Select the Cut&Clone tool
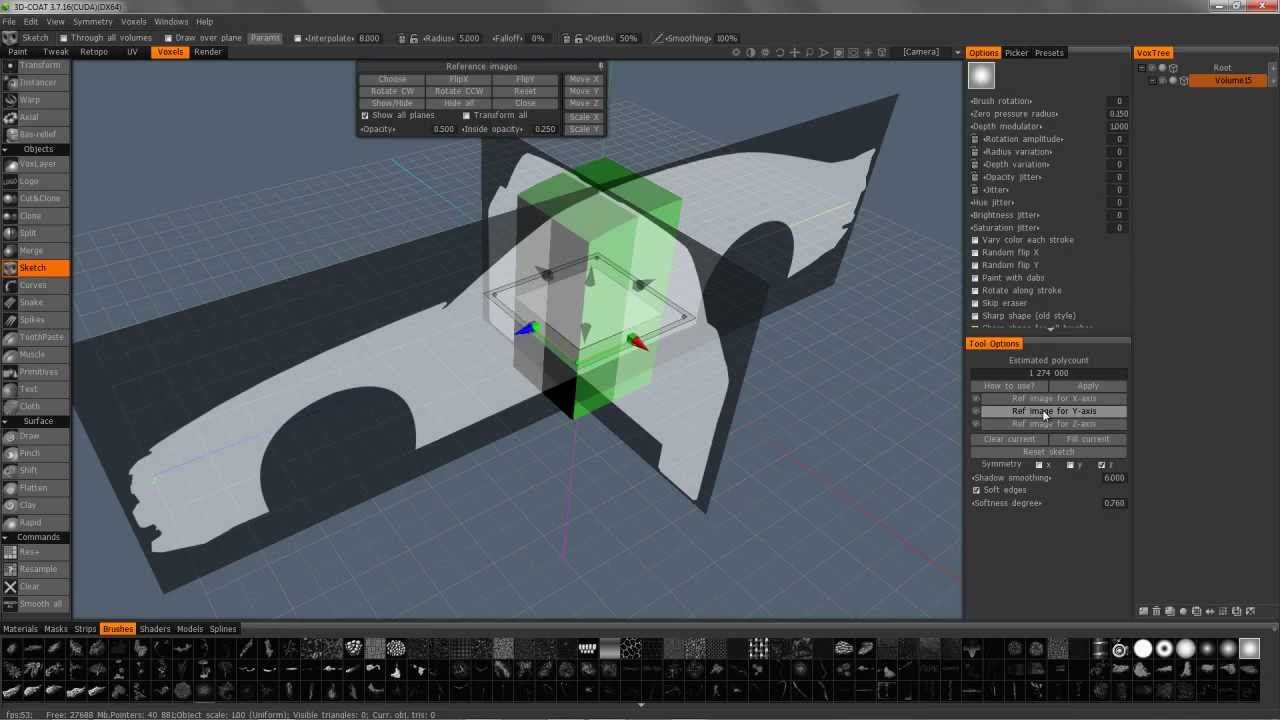The width and height of the screenshot is (1280, 720). (35, 198)
